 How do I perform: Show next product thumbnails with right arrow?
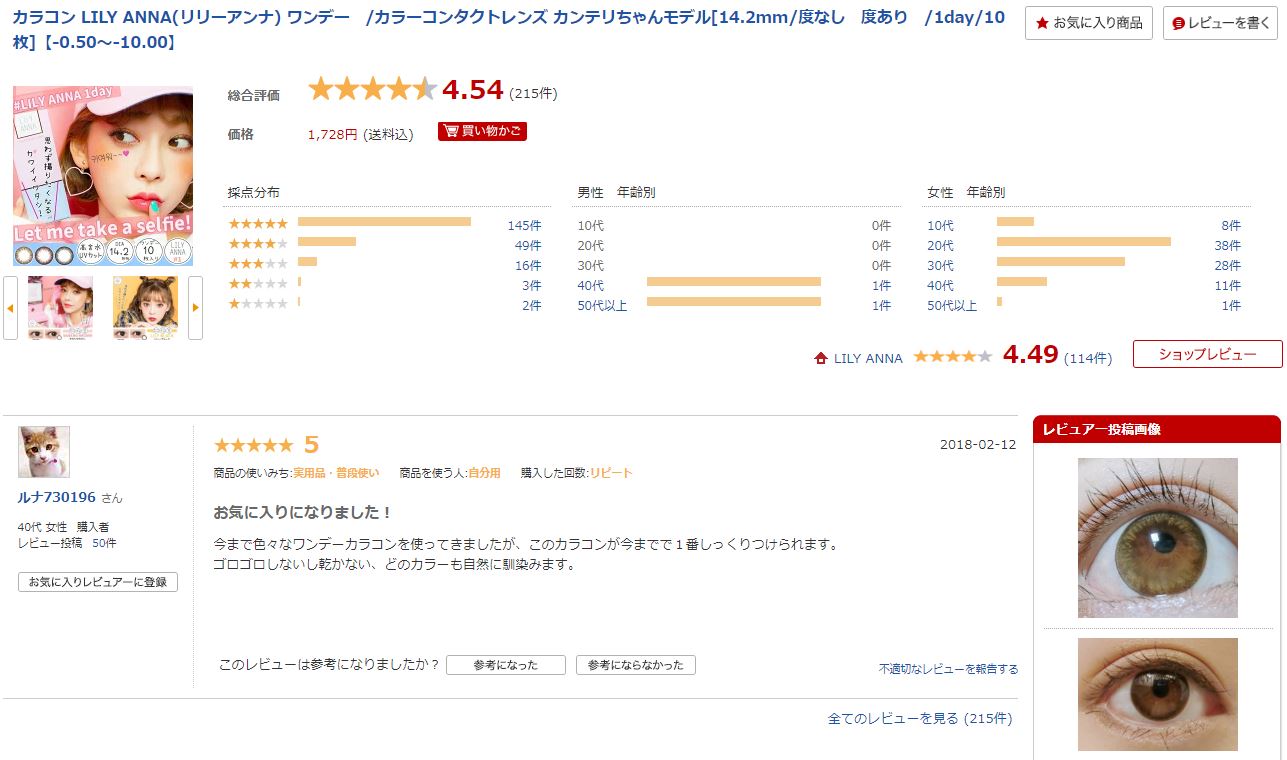click(195, 308)
